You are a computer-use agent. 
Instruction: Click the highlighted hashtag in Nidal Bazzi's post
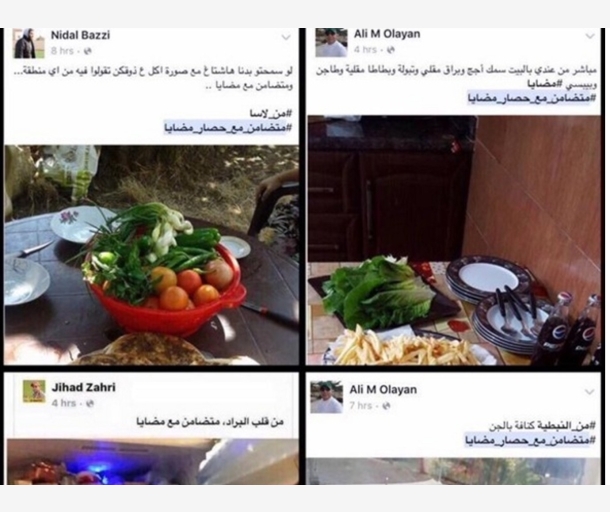(x=228, y=127)
